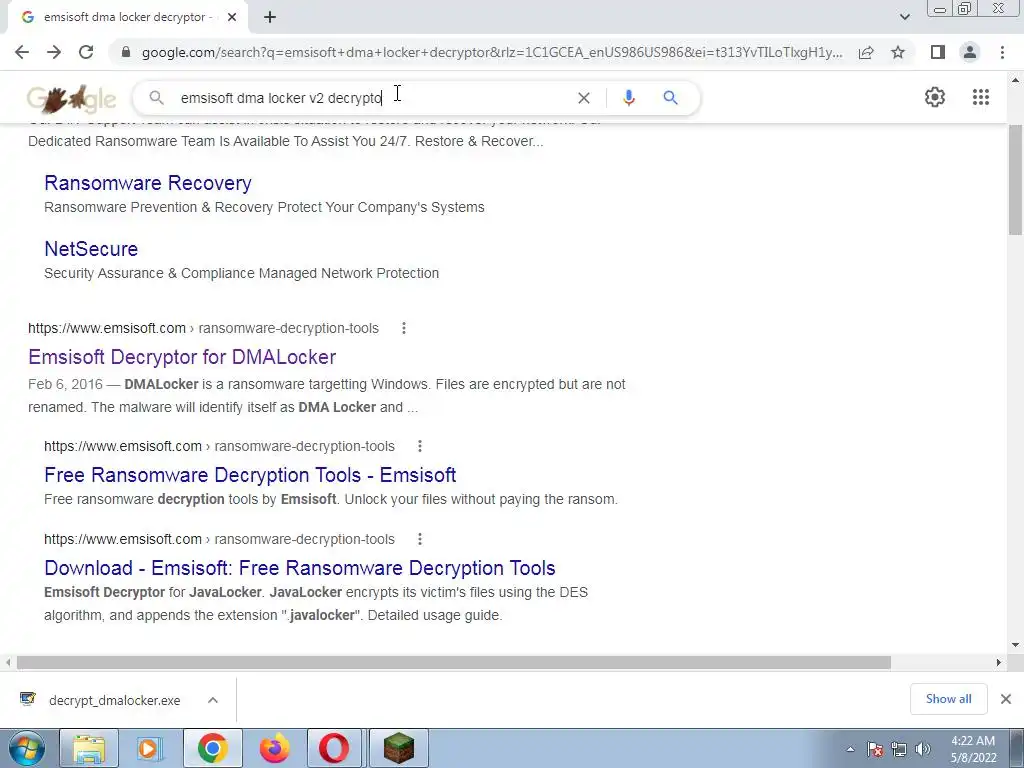This screenshot has width=1024, height=768.
Task: Open the Windows Start menu
Action: [25, 749]
